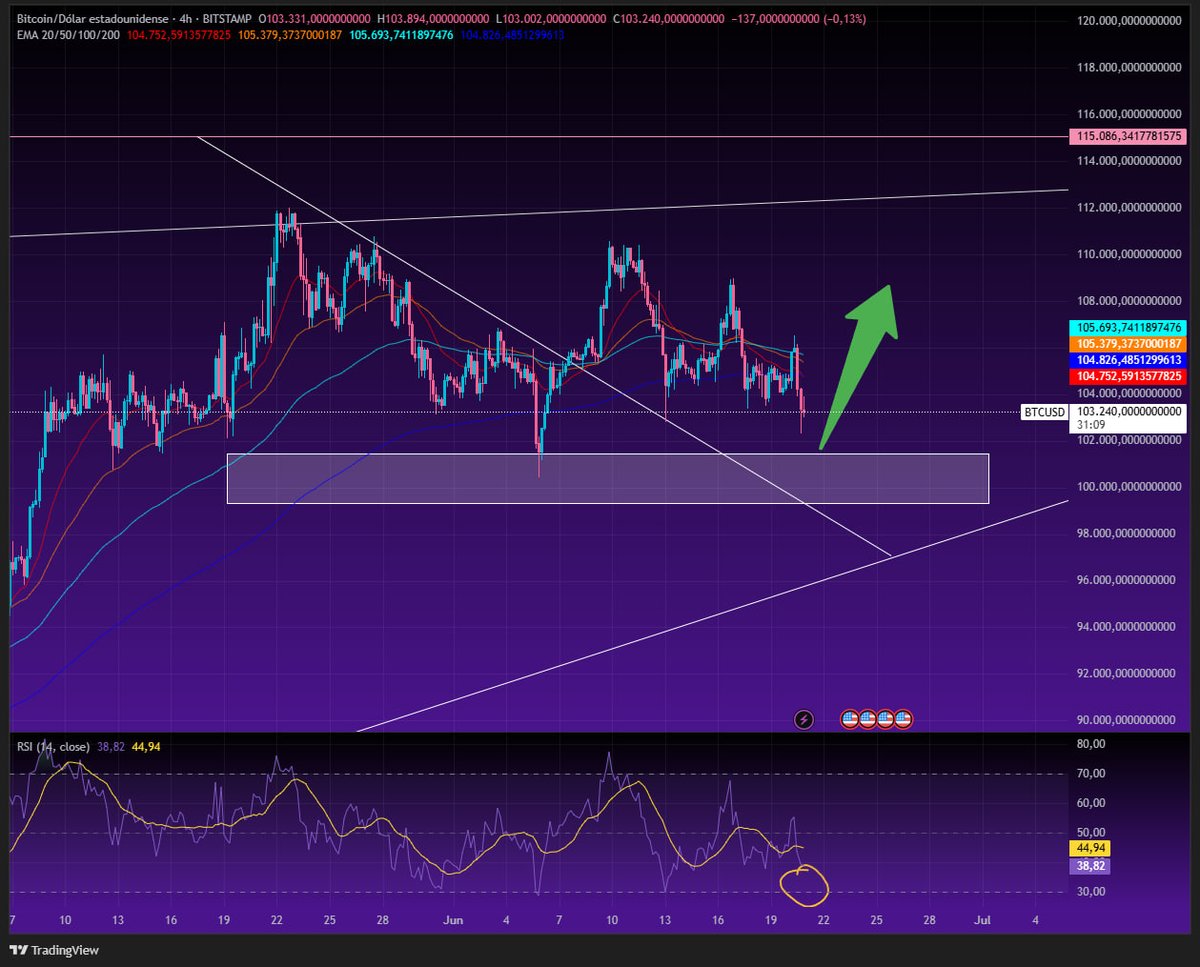Click the Jun label on time axis
The image size is (1200, 967).
pos(453,919)
